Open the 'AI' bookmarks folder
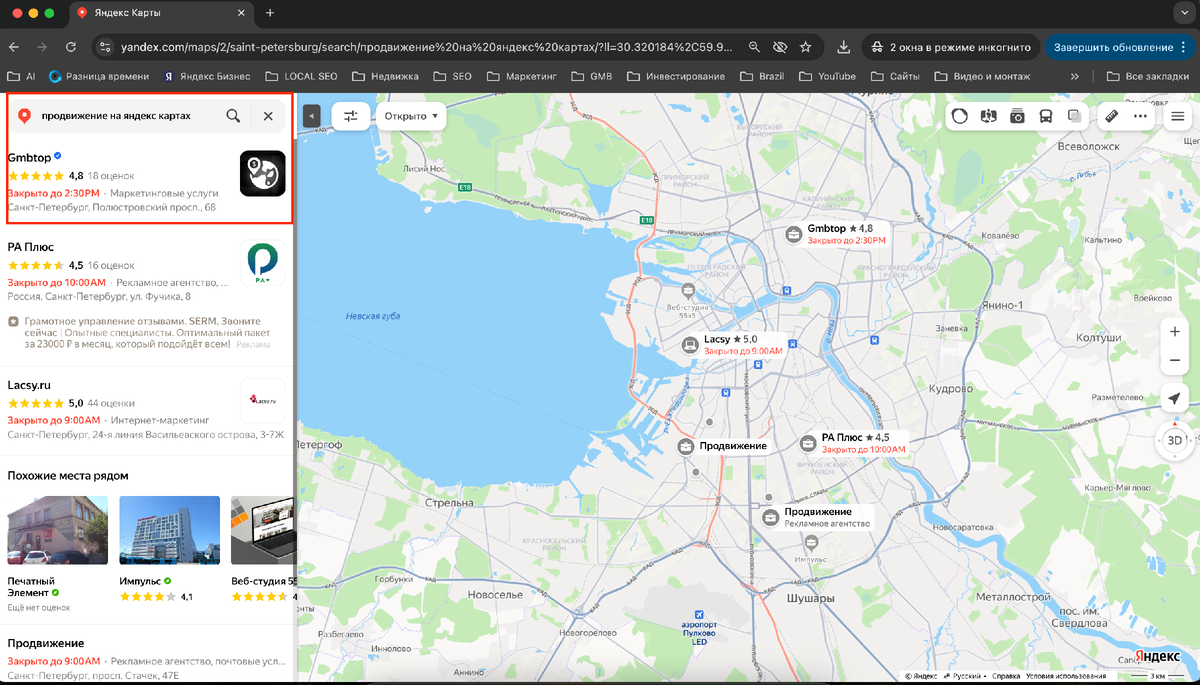Image resolution: width=1200 pixels, height=685 pixels. coord(22,76)
